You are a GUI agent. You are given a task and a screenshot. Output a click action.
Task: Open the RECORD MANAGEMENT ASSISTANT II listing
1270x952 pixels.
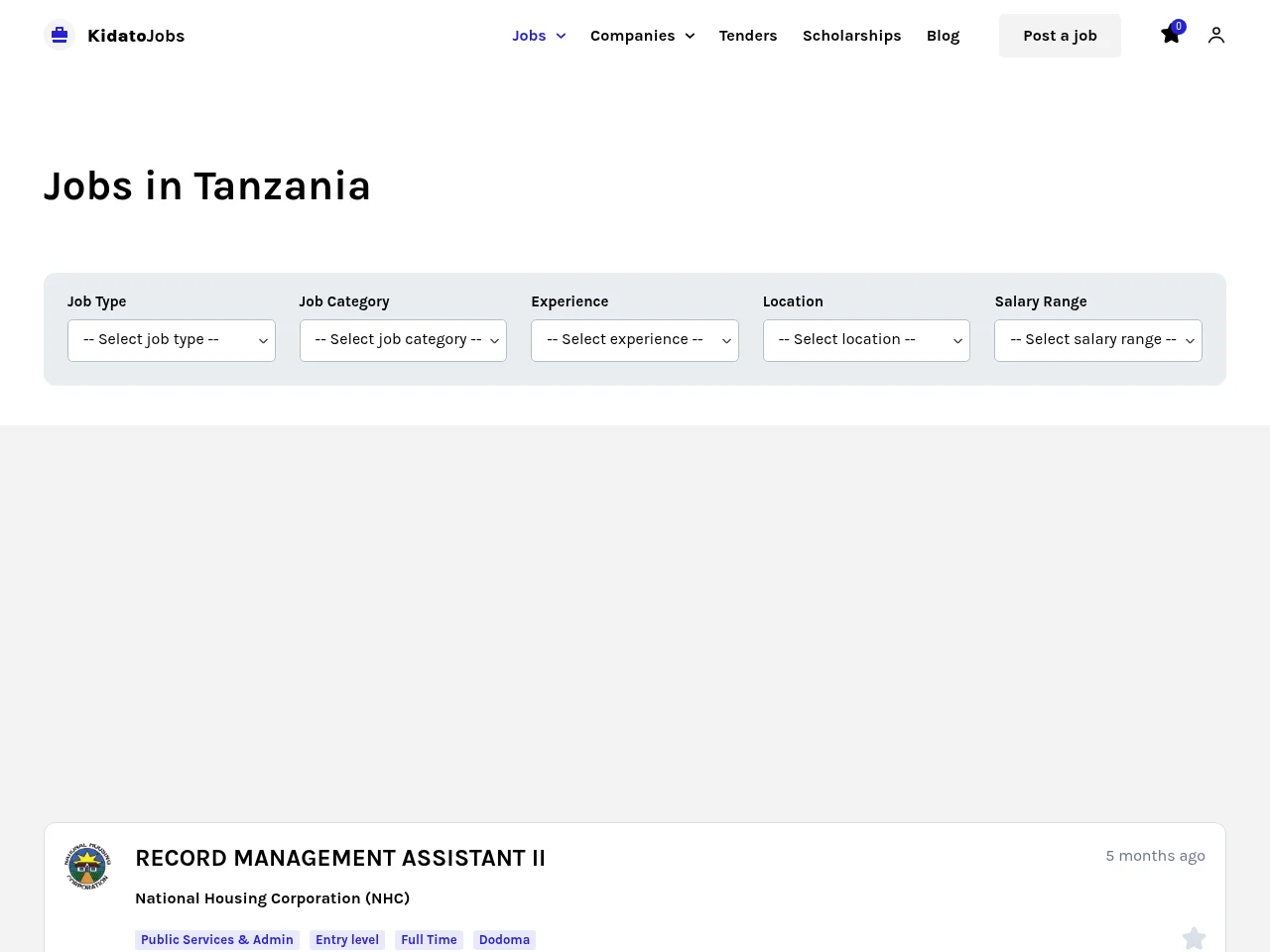tap(340, 858)
